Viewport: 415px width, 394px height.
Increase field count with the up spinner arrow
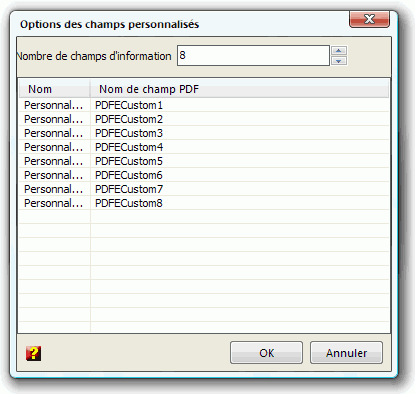pyautogui.click(x=339, y=50)
